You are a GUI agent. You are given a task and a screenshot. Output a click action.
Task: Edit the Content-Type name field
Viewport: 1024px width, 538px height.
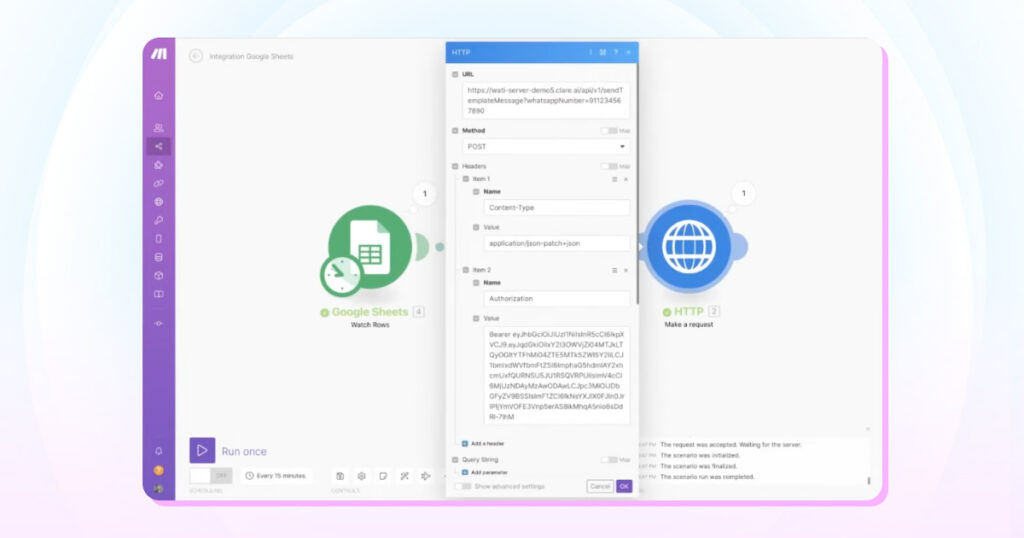pyautogui.click(x=557, y=208)
